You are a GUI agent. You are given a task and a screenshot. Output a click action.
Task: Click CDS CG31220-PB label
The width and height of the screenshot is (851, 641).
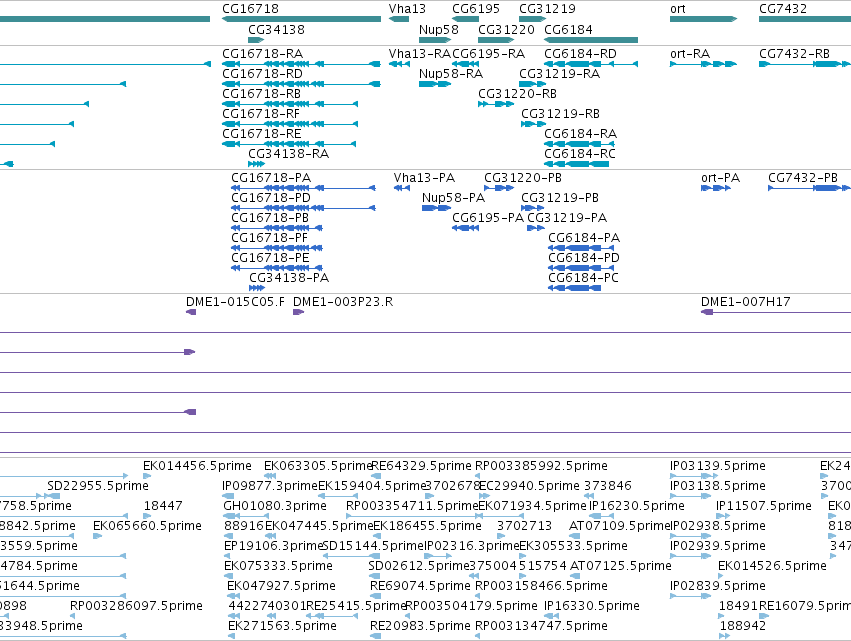523,178
